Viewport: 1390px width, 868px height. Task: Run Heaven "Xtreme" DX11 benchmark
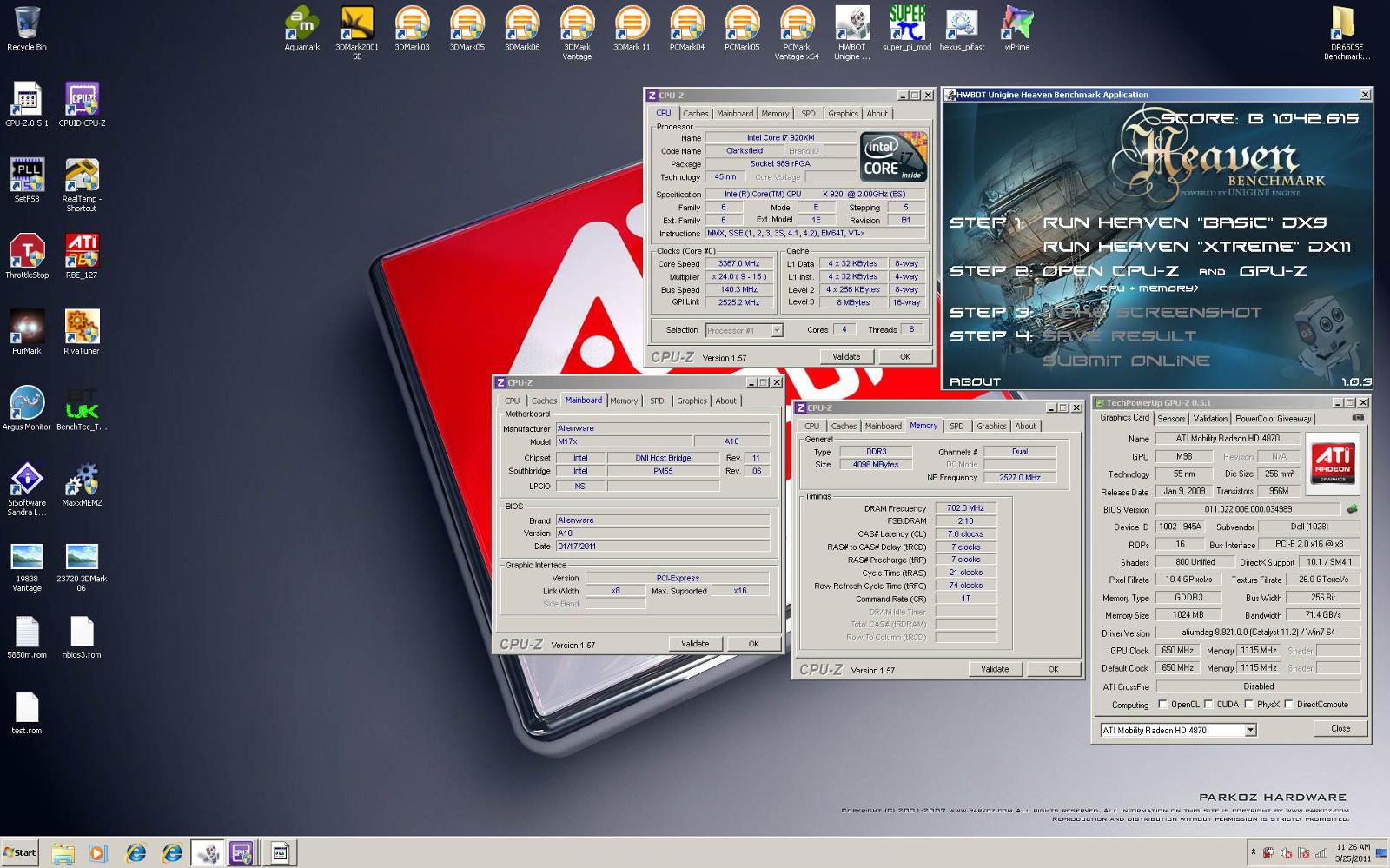click(1197, 248)
